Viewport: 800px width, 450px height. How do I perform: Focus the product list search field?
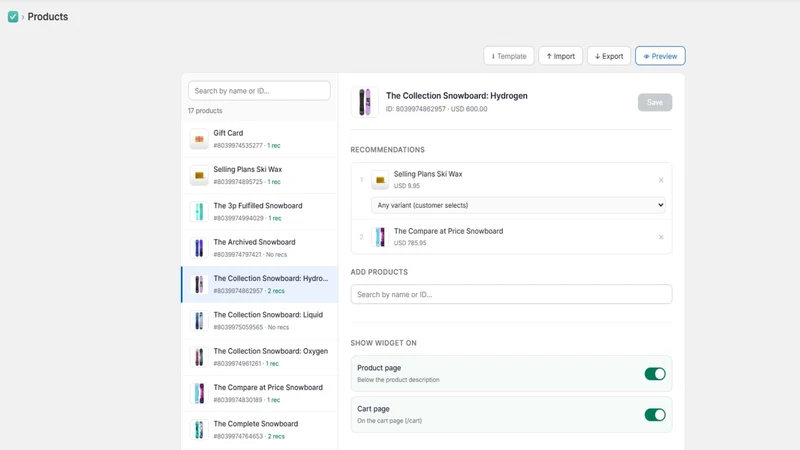[259, 91]
